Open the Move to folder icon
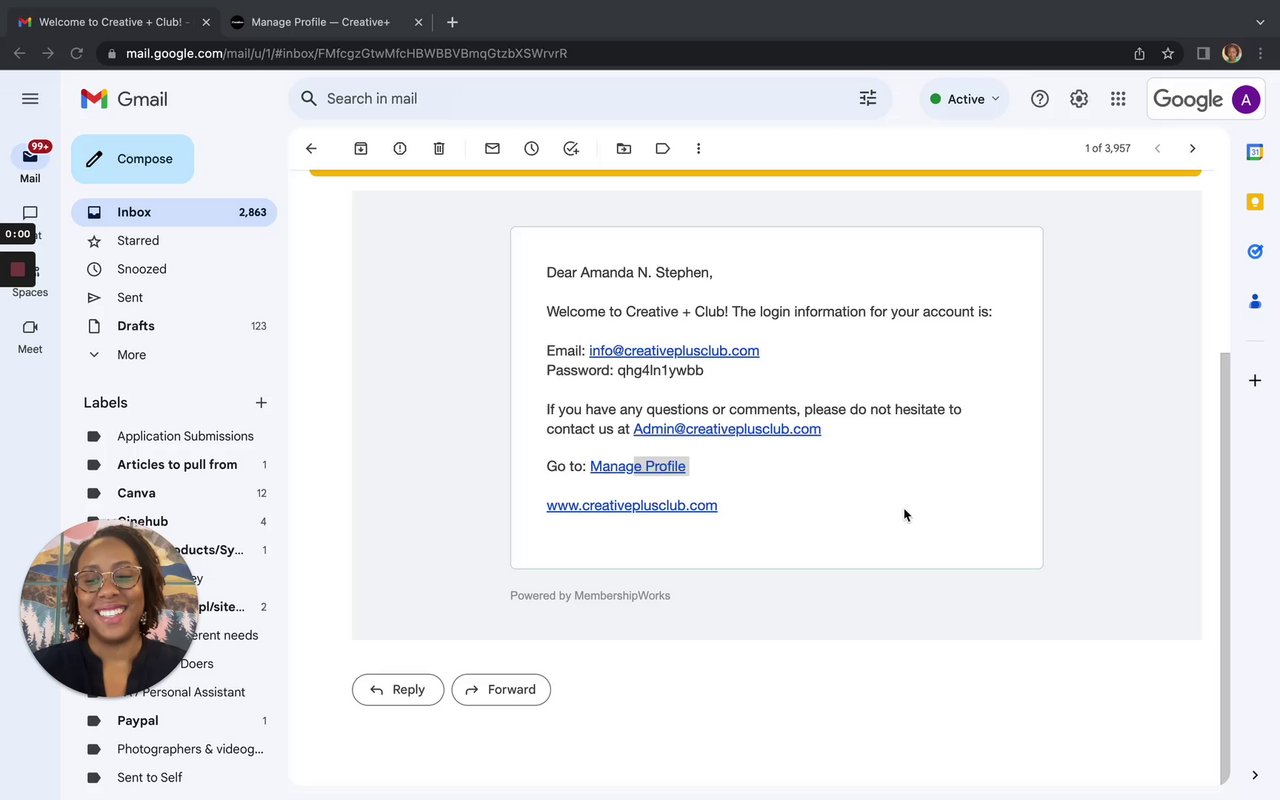The height and width of the screenshot is (800, 1280). coord(624,148)
